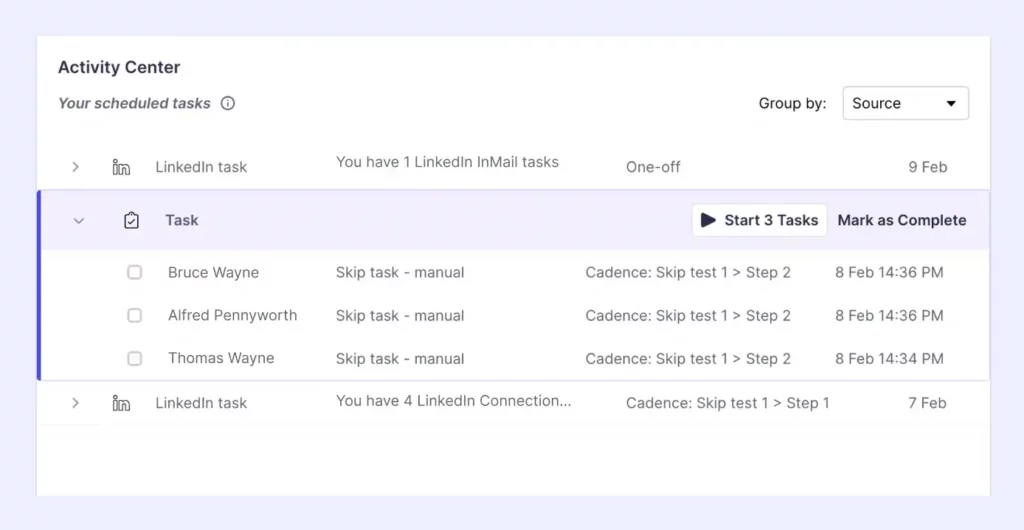Click the LinkedIn icon in the 7 Feb row
Viewport: 1024px width, 530px height.
pyautogui.click(x=121, y=403)
